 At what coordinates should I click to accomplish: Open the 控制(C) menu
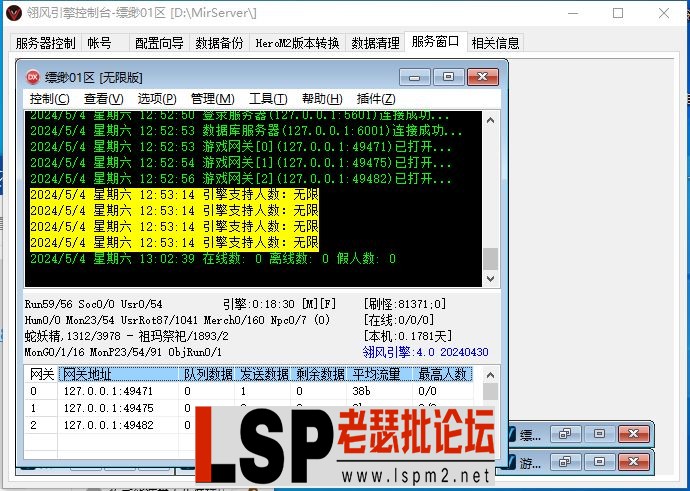49,99
